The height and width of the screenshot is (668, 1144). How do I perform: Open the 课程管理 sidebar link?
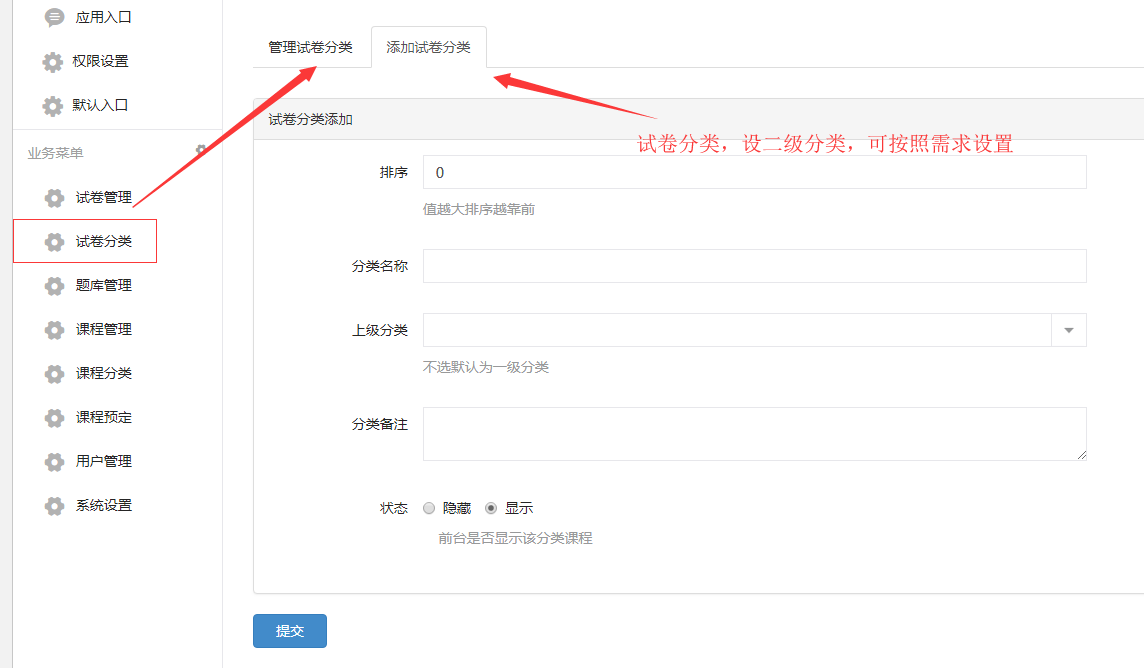click(104, 330)
